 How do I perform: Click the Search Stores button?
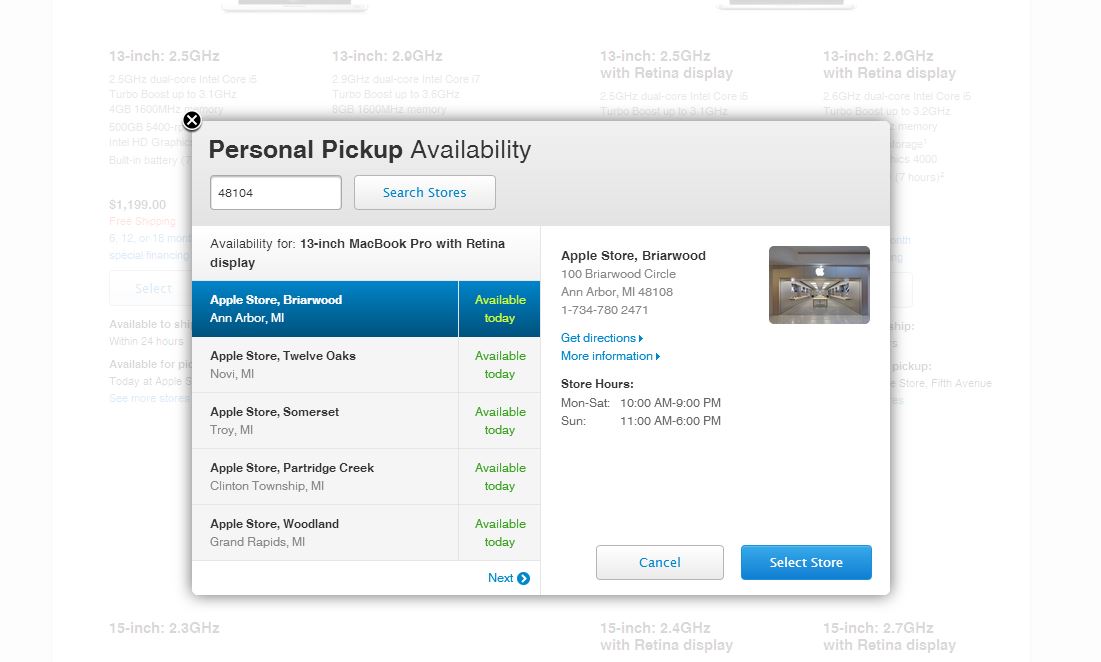(x=425, y=192)
